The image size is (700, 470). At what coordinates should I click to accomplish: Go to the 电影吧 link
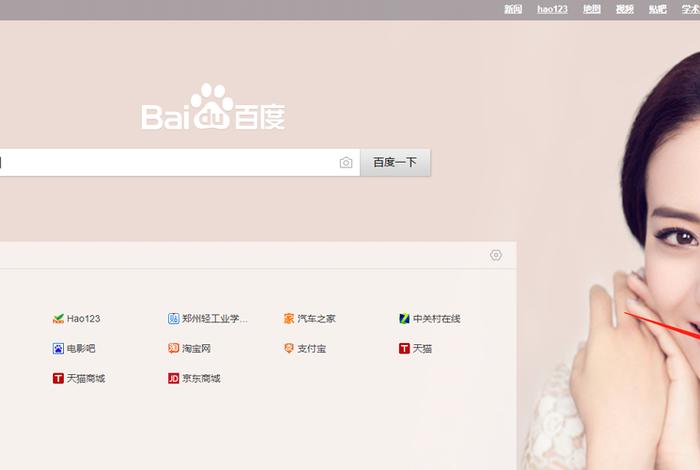click(81, 349)
